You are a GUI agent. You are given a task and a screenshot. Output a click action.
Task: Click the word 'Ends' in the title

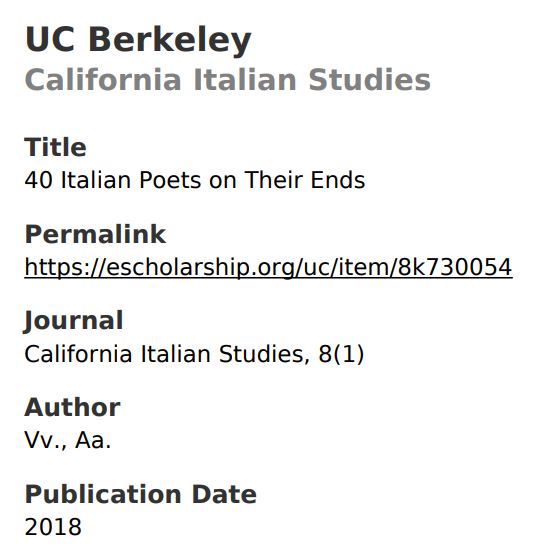coord(338,180)
